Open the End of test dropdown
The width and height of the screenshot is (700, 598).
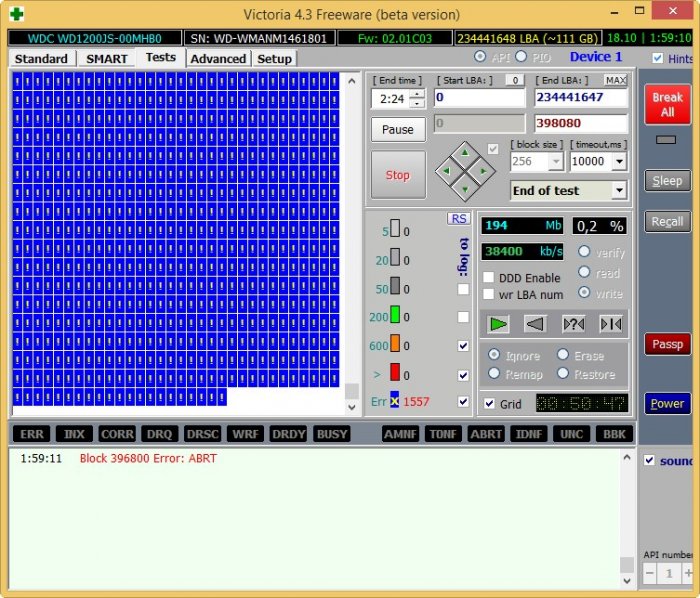pyautogui.click(x=619, y=191)
